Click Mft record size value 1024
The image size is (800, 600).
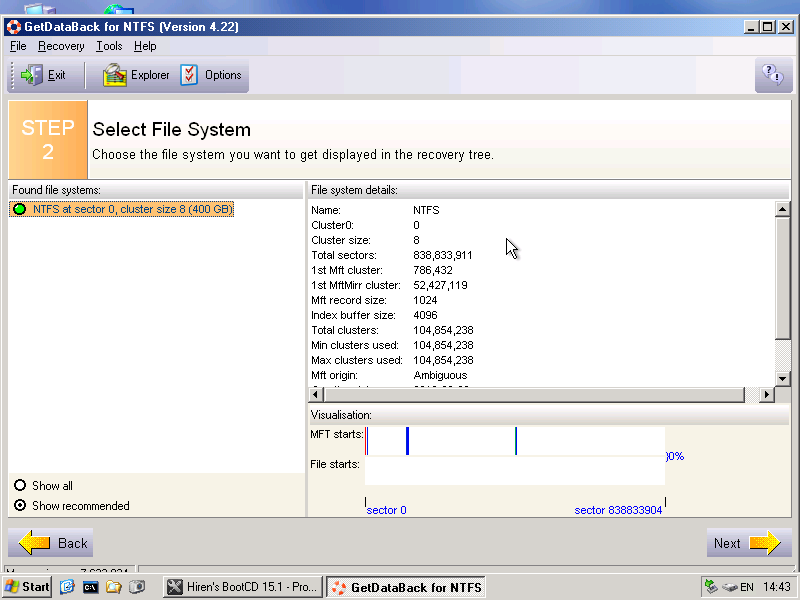(425, 300)
